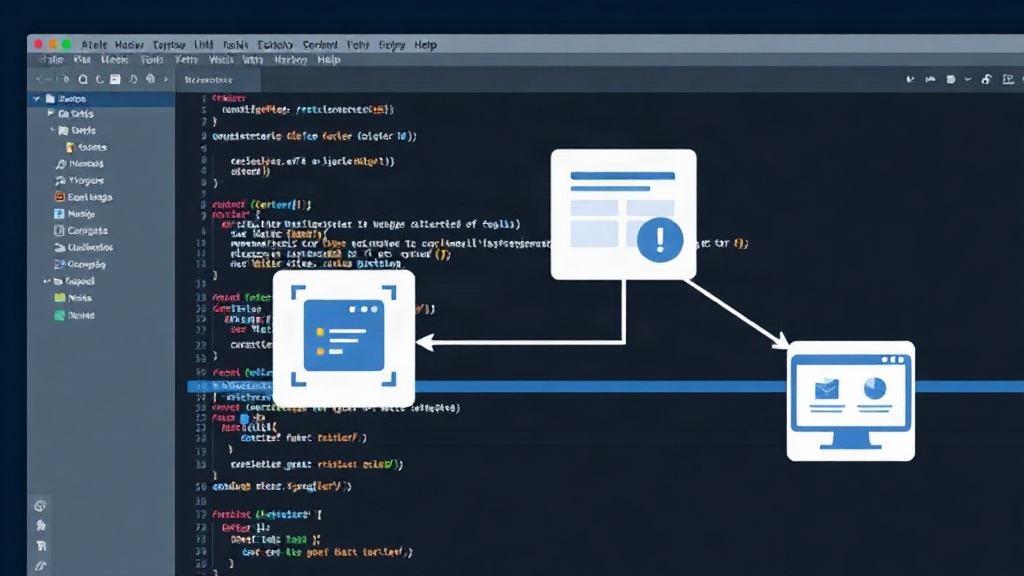
Task: Click the magnifier search icon in the toolbar
Action: click(x=83, y=79)
